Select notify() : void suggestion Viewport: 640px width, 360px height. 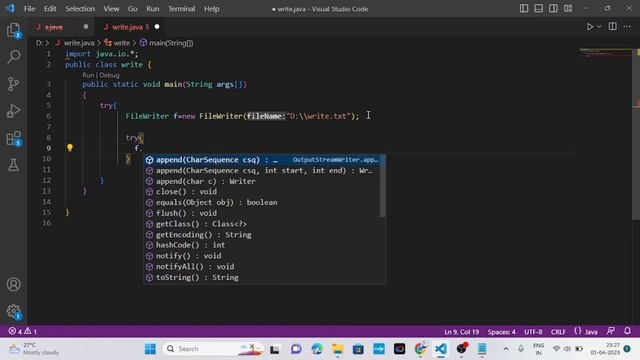264,256
